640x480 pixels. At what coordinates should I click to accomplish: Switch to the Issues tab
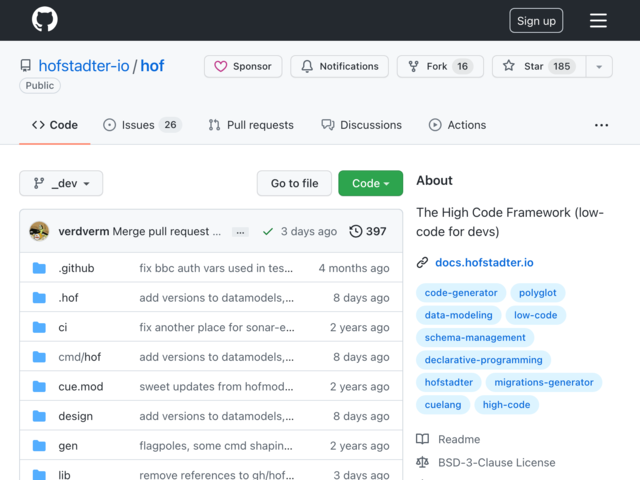(142, 125)
